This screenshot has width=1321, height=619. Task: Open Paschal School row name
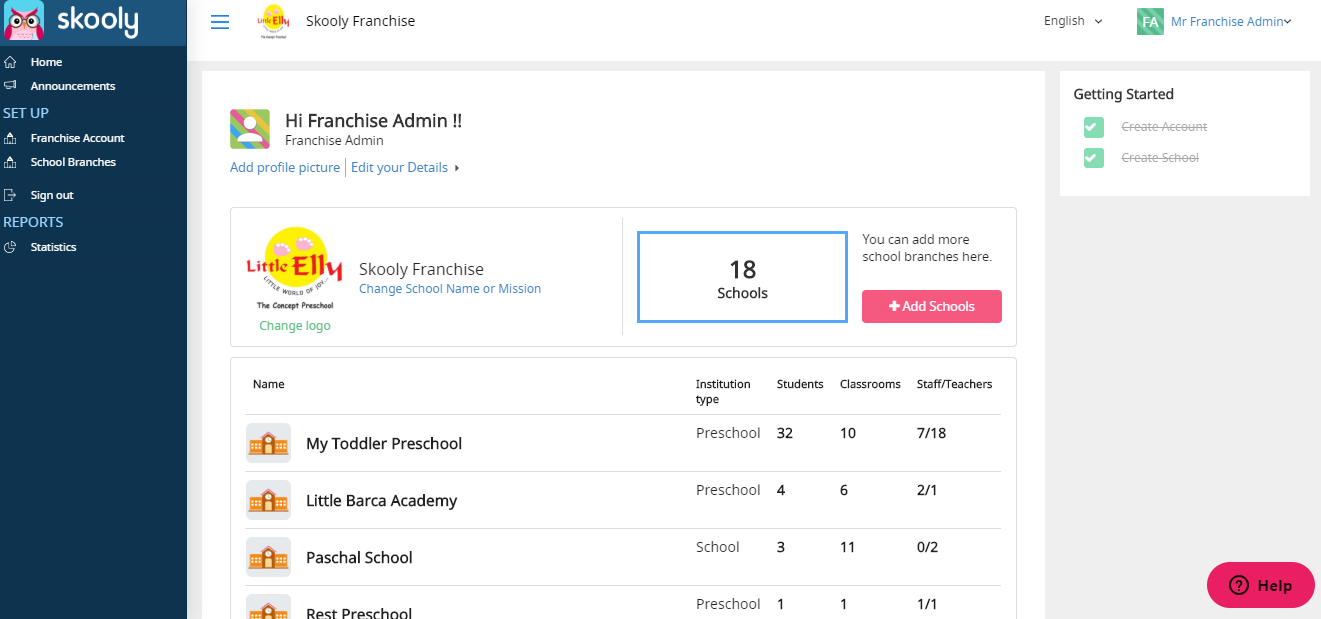point(359,557)
